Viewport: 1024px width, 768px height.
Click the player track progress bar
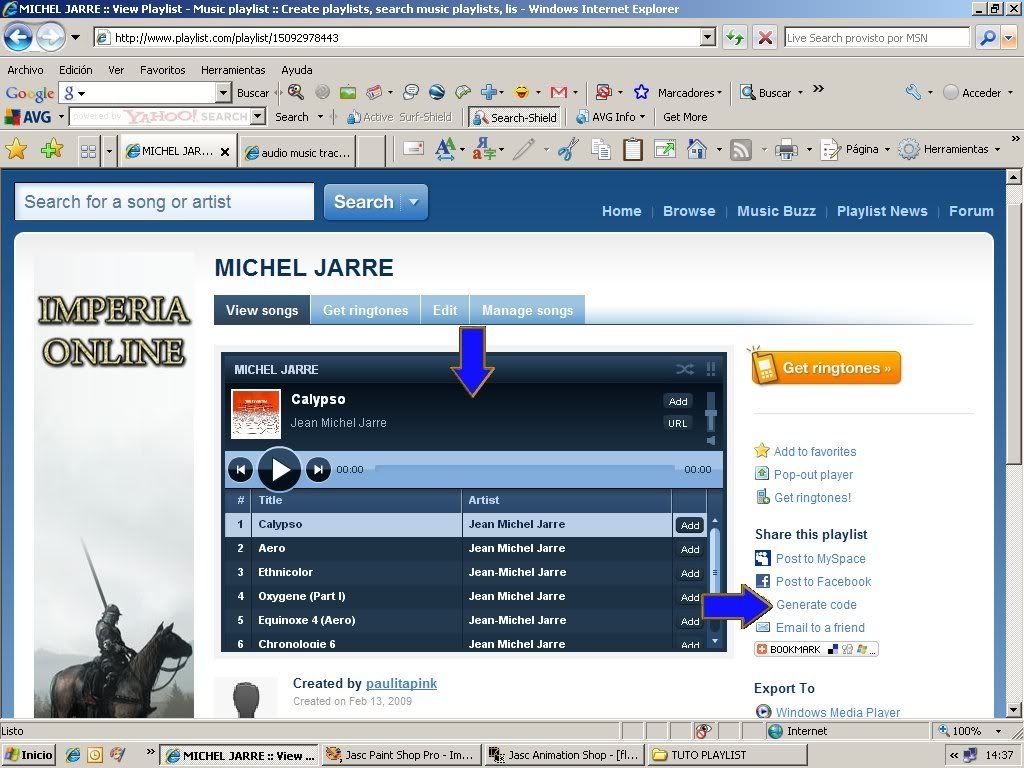524,469
